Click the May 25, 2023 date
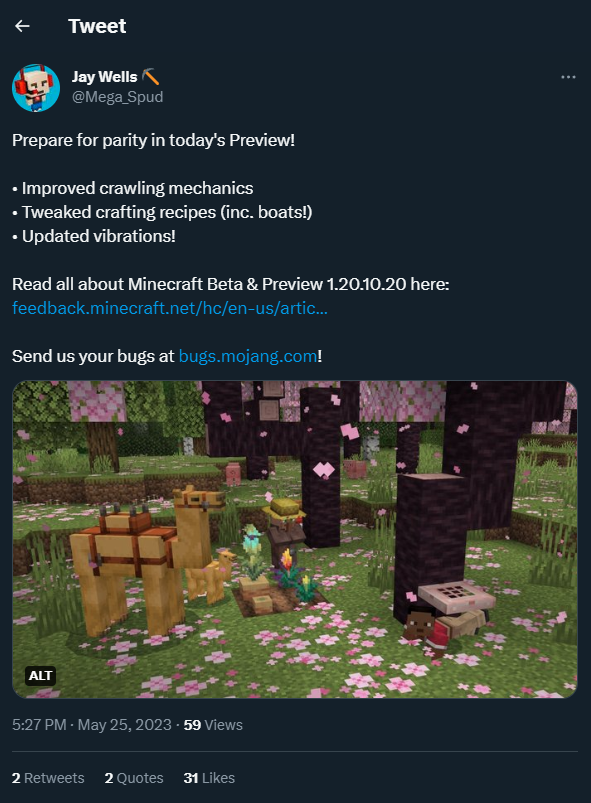591x803 pixels. point(124,725)
